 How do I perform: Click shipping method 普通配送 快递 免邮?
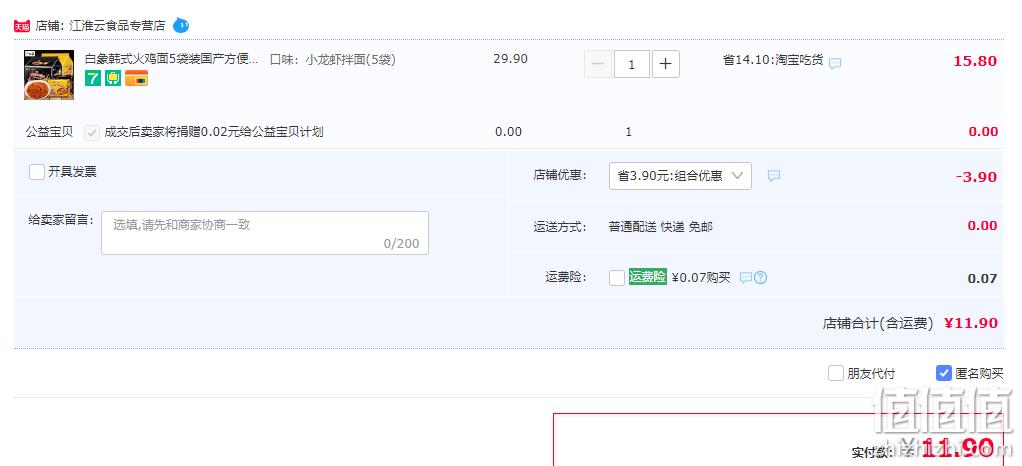pos(660,227)
